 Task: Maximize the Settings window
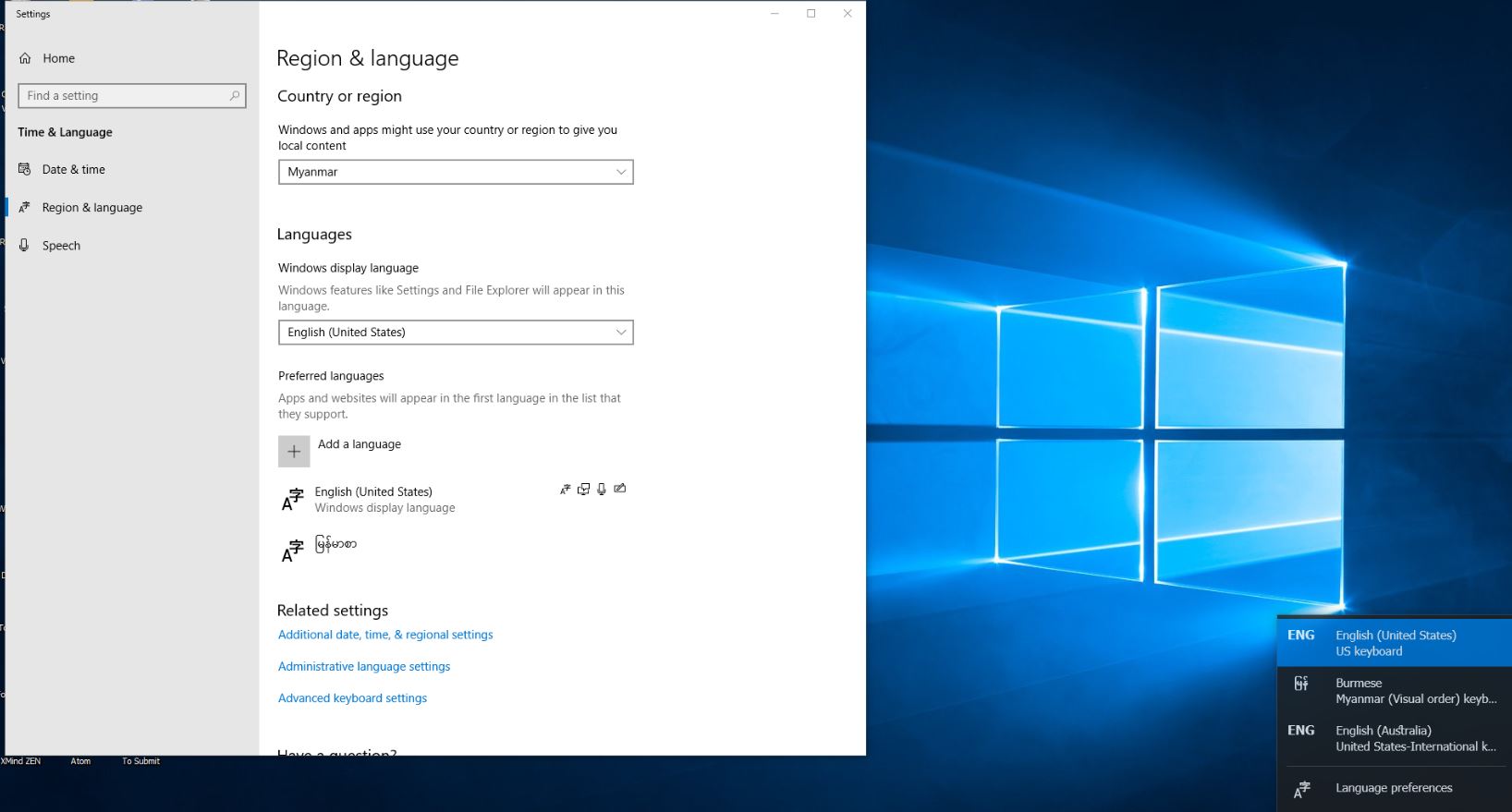[x=811, y=13]
